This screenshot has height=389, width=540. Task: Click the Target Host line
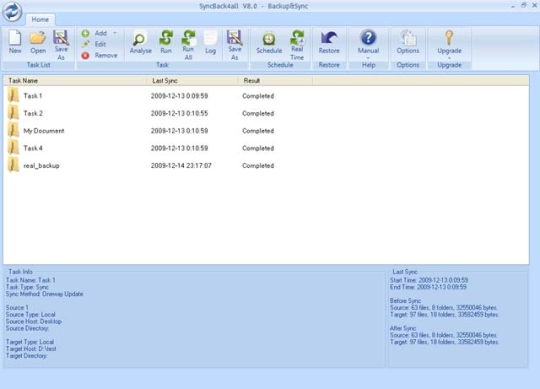[31, 349]
